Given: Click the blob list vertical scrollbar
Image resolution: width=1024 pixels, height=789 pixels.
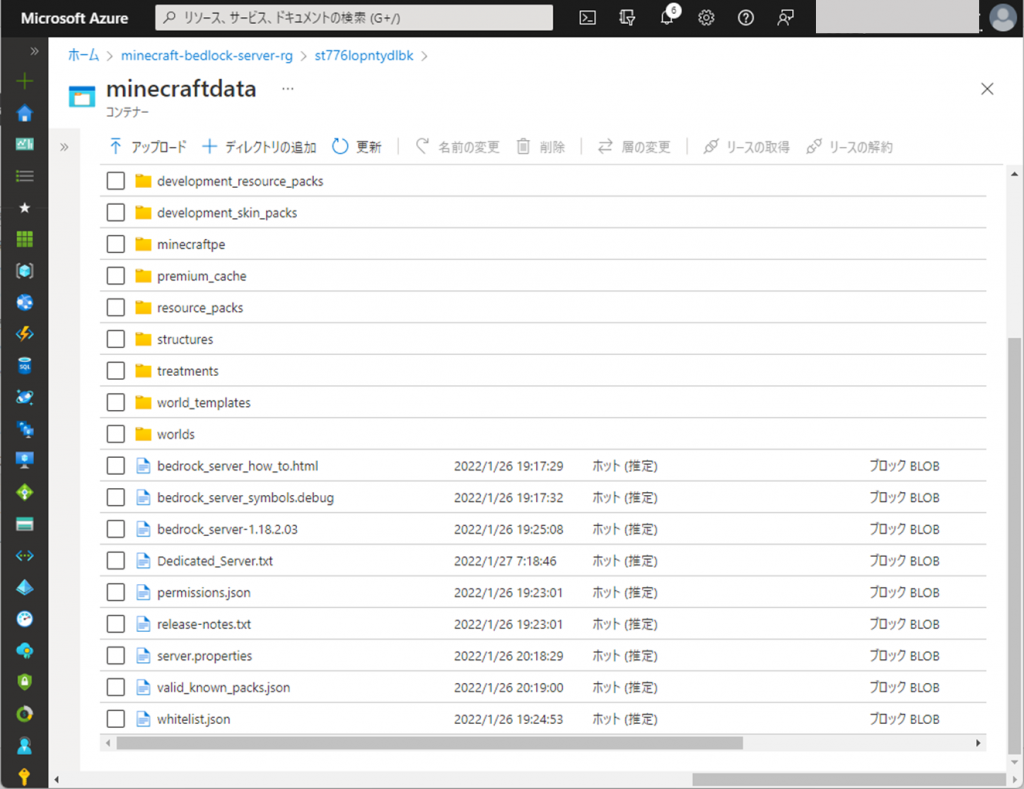Looking at the screenshot, I should (1014, 545).
